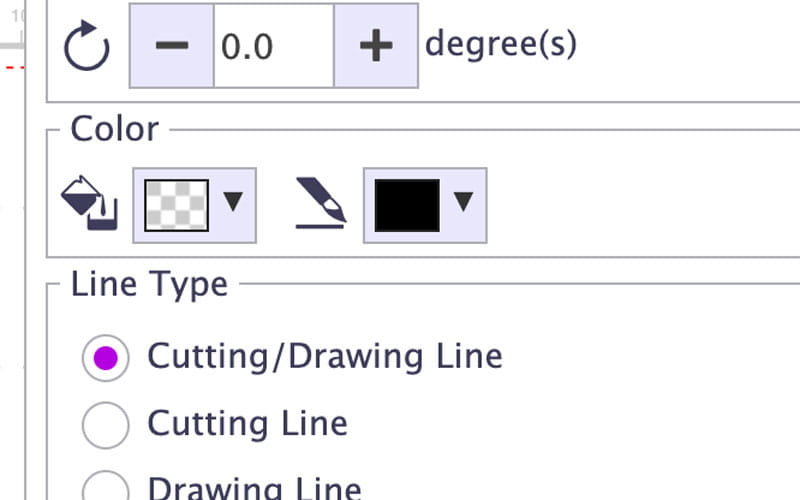Click the rotate clockwise arrow icon
This screenshot has height=500, width=800.
(86, 47)
